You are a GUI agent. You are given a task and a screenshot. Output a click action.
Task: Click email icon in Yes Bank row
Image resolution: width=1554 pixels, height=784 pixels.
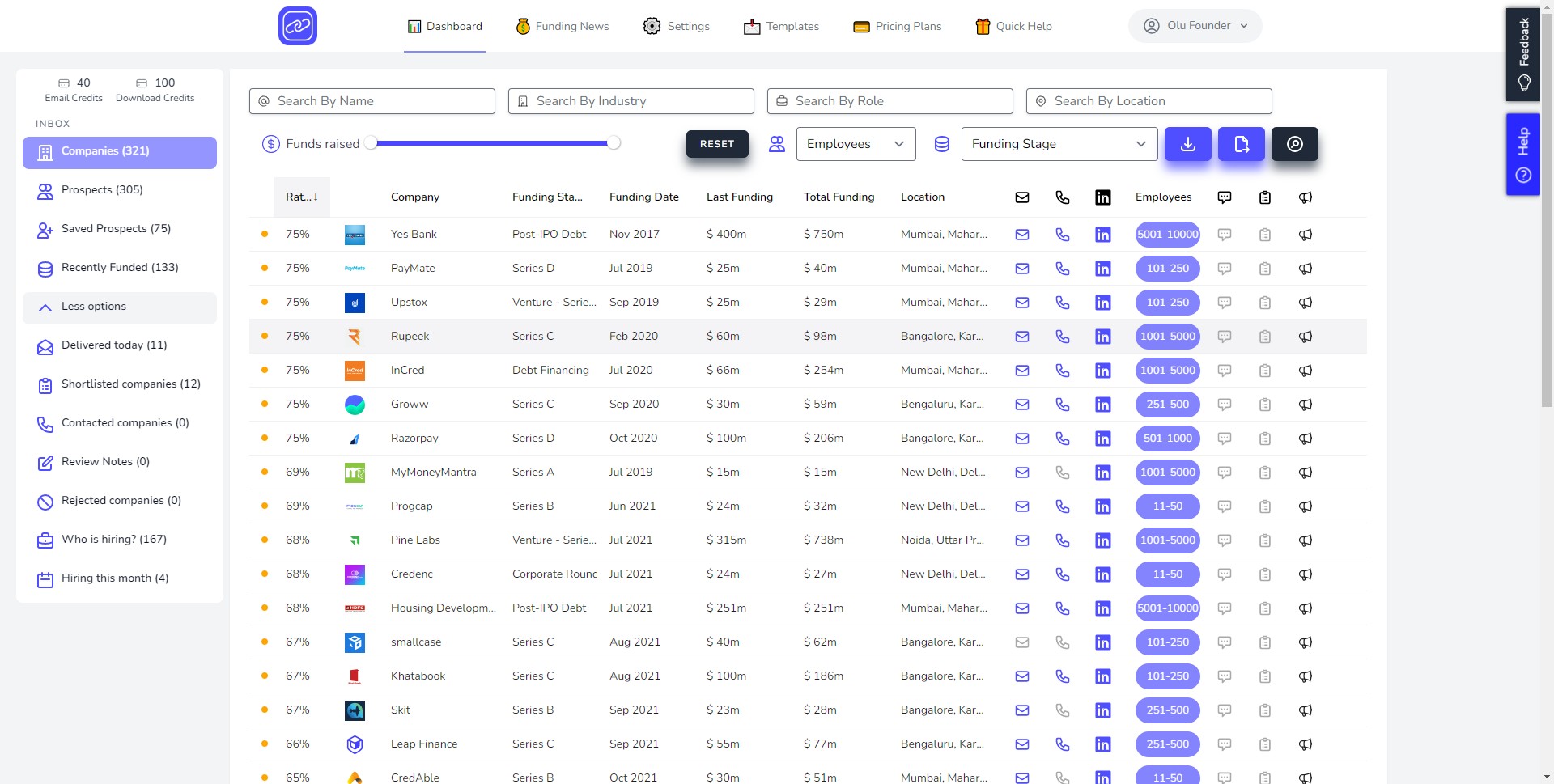click(1022, 235)
